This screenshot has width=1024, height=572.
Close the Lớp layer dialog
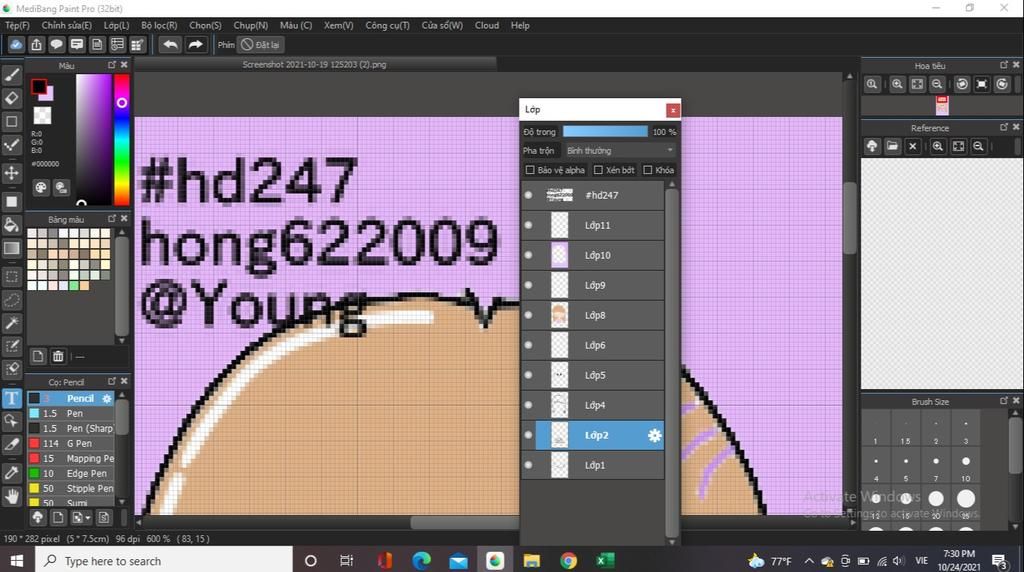coord(673,110)
